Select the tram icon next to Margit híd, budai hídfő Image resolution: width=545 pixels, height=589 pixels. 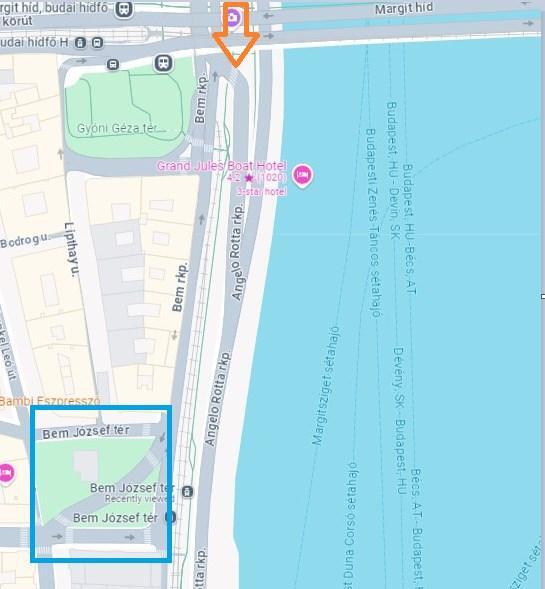pyautogui.click(x=124, y=8)
